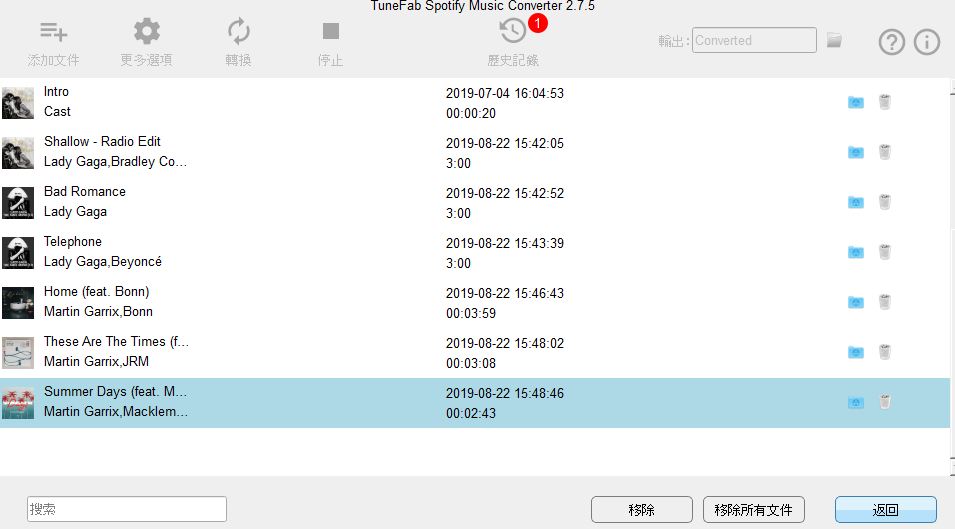This screenshot has width=955, height=529.
Task: Open file location for Home (feat. Bonn)
Action: (856, 302)
